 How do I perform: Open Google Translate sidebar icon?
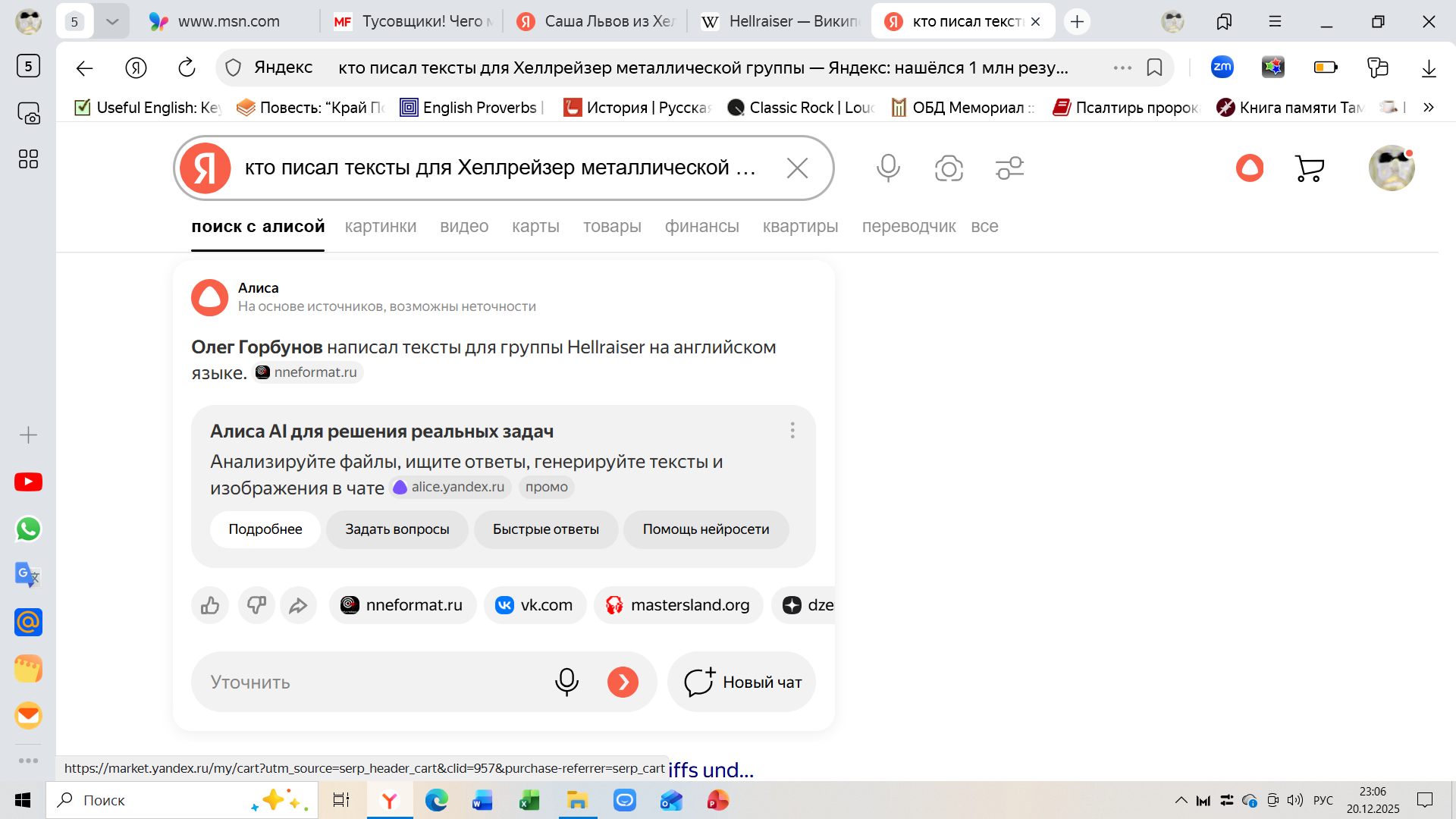tap(28, 576)
